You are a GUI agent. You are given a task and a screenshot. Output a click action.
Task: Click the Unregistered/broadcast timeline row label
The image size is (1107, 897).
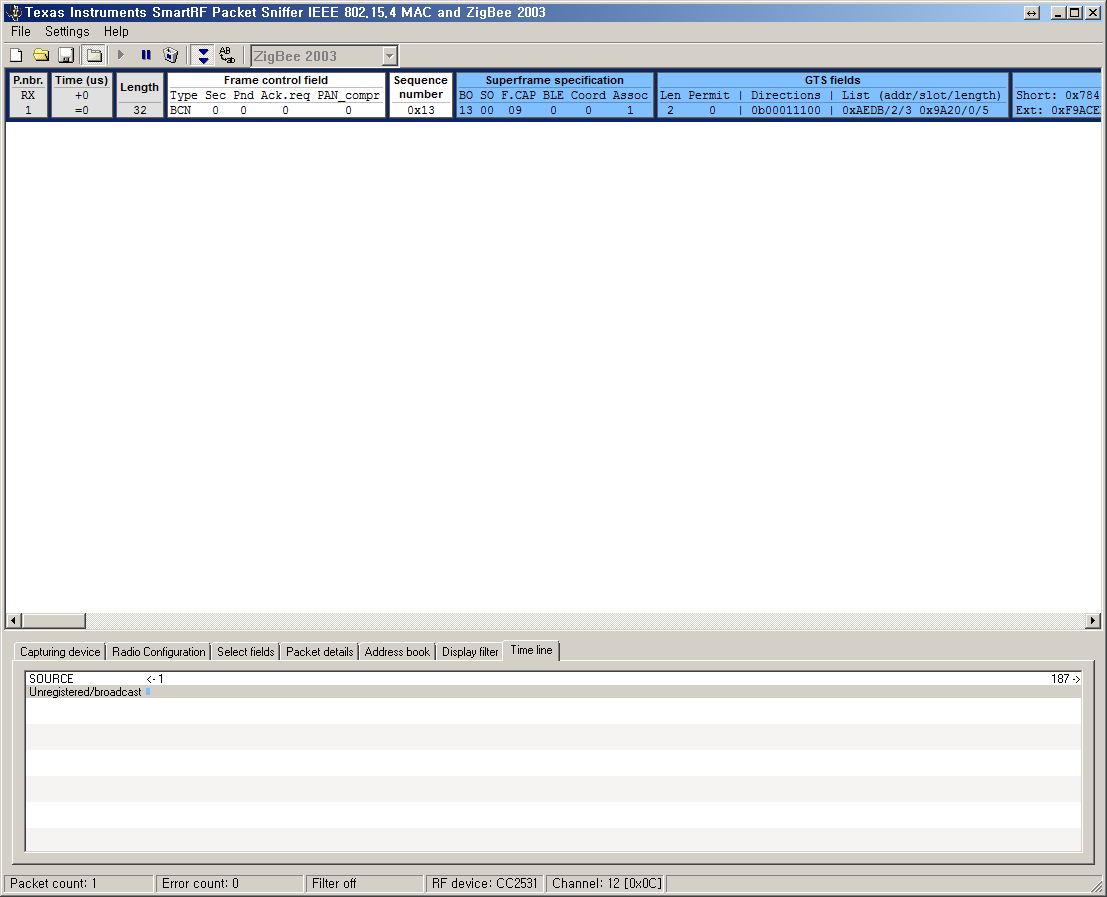click(x=85, y=692)
